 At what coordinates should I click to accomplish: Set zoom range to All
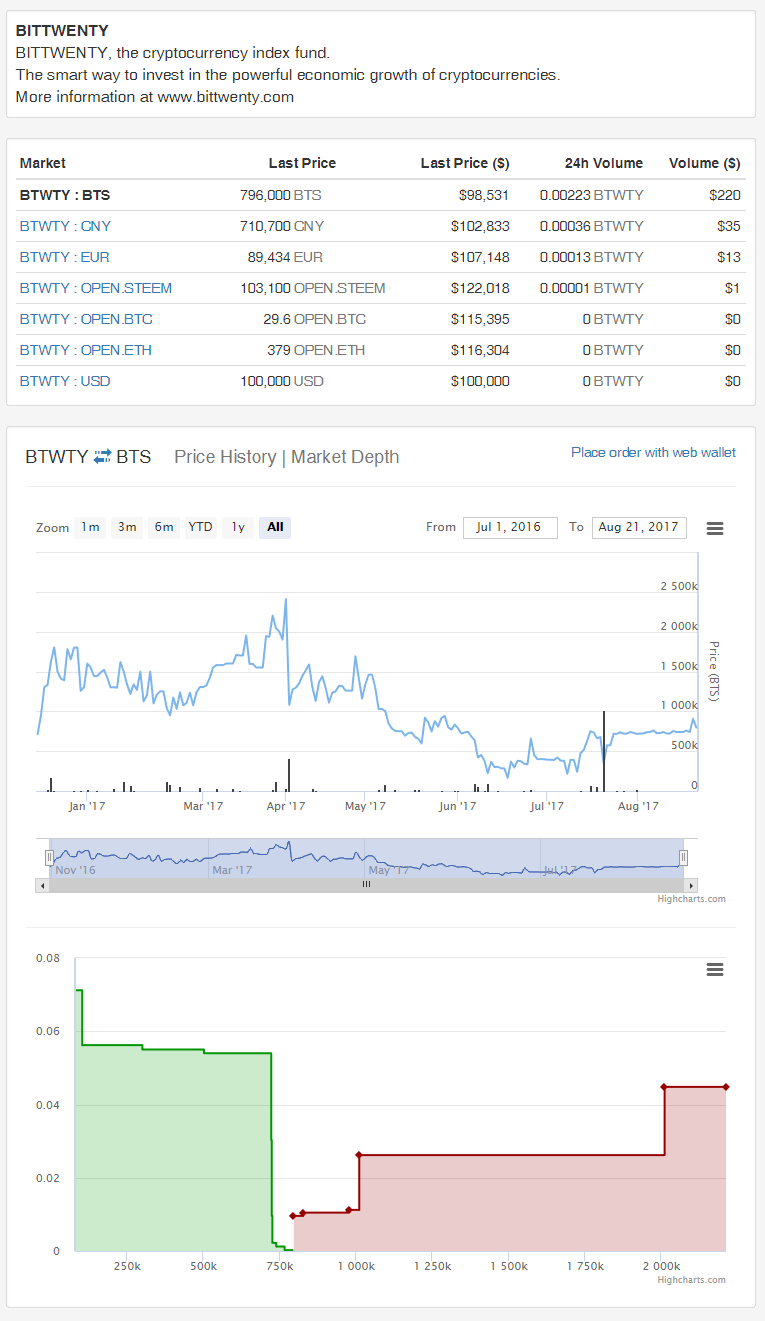pyautogui.click(x=275, y=527)
